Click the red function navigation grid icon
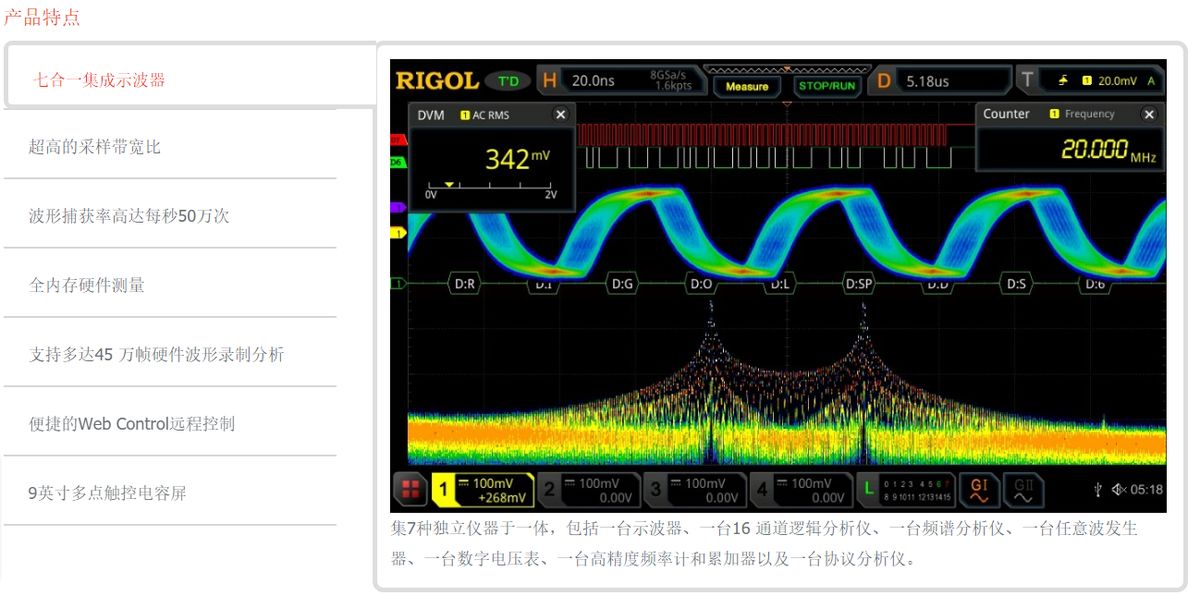 (410, 489)
